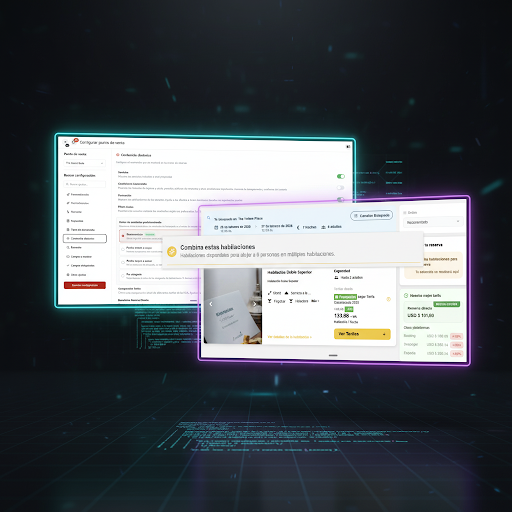Click the red save configuration button
Viewport: 512px width, 512px height.
85,285
